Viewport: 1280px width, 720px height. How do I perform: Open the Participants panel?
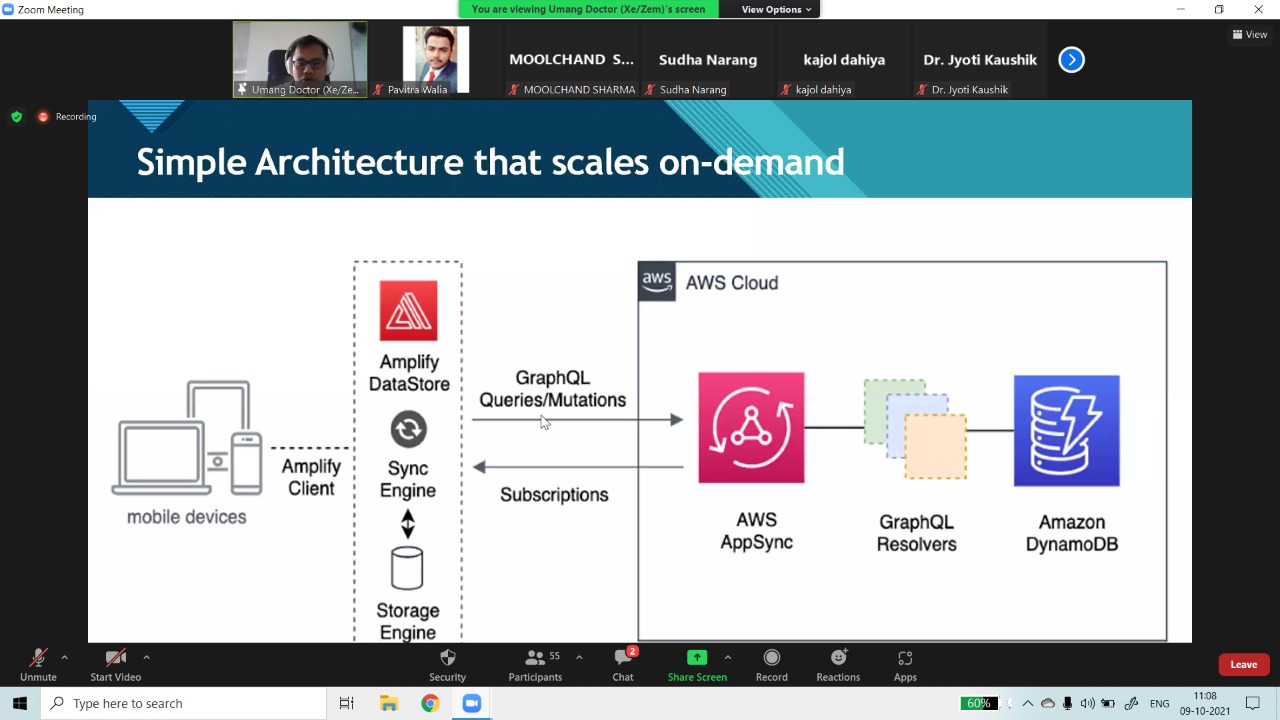click(x=535, y=664)
